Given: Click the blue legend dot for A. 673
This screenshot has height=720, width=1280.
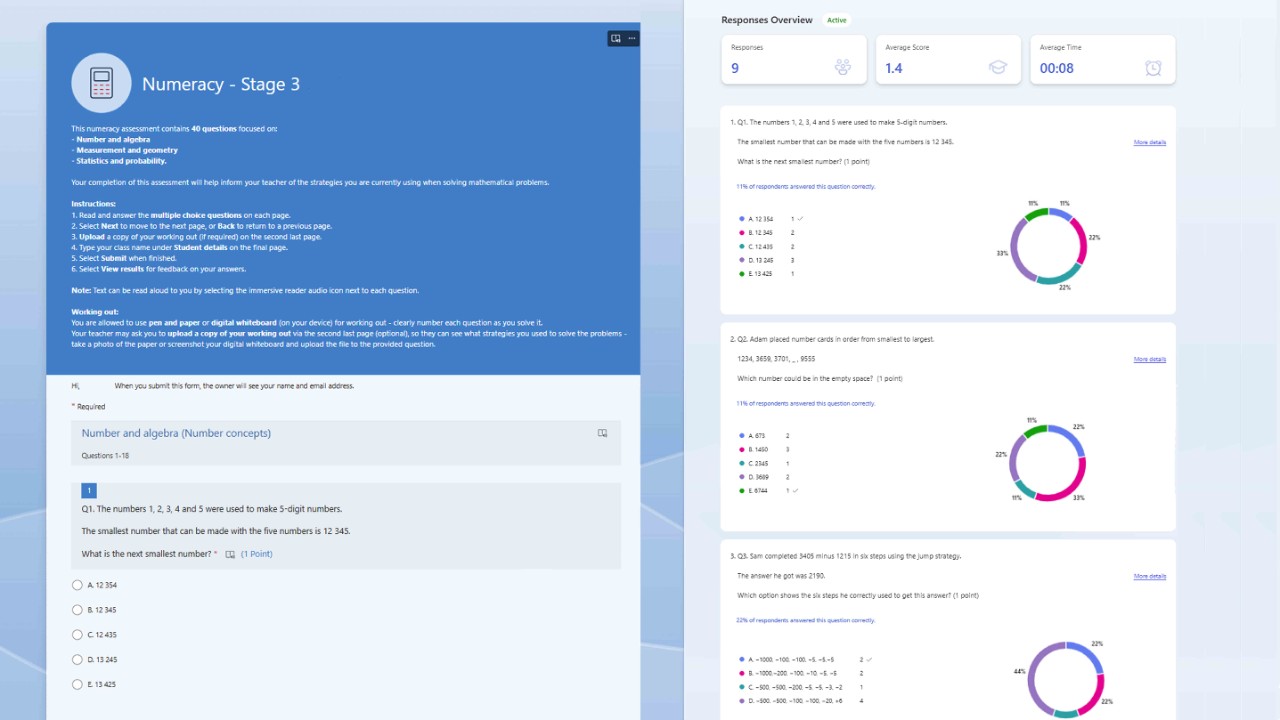Looking at the screenshot, I should [x=742, y=436].
